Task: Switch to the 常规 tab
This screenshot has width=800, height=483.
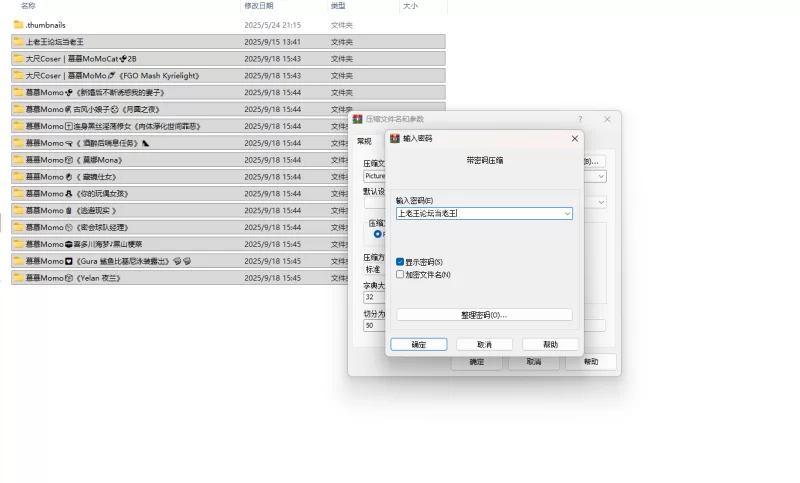Action: pyautogui.click(x=364, y=141)
